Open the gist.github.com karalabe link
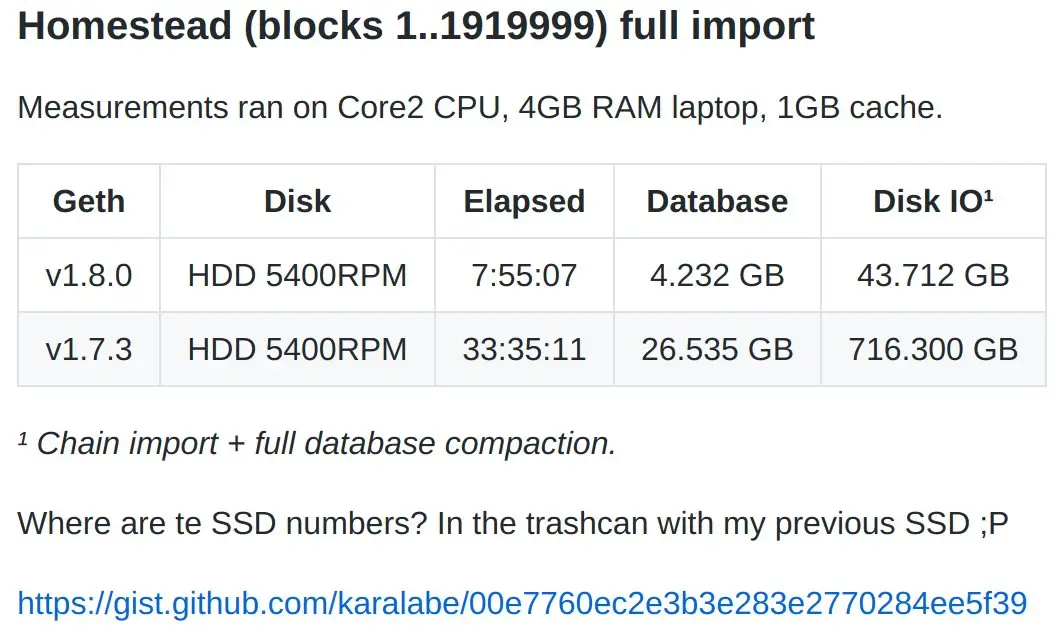1062x630 pixels. click(522, 602)
